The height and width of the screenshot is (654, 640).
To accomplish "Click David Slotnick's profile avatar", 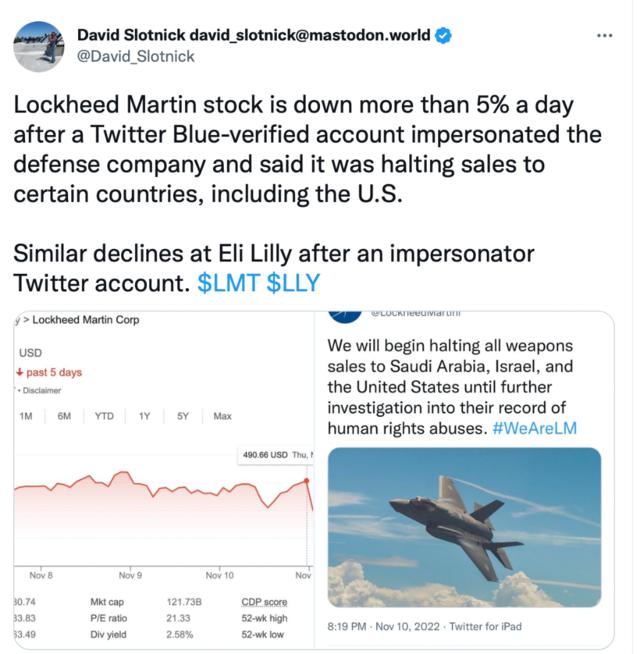I will click(39, 47).
